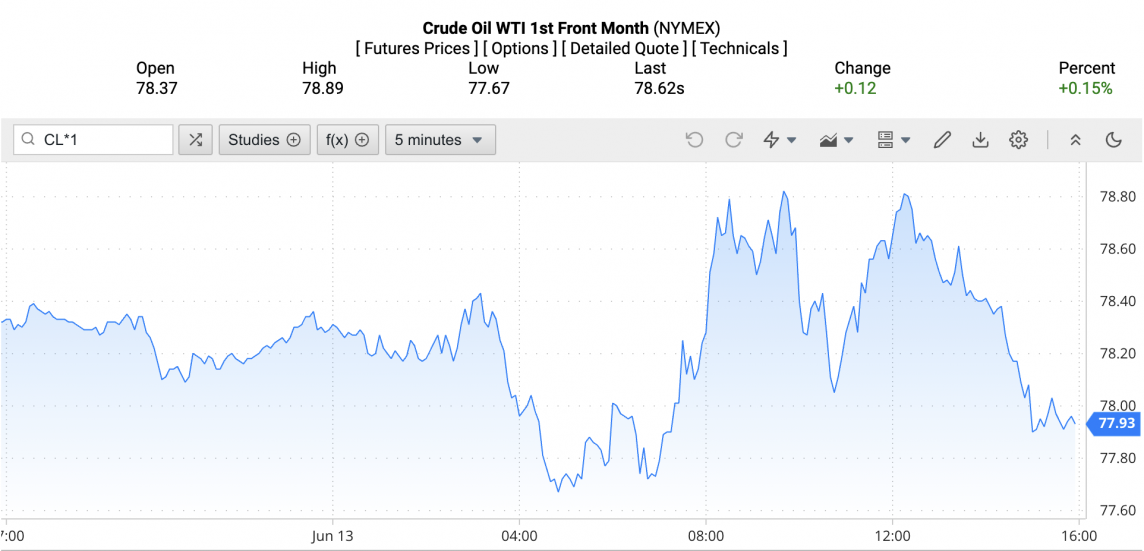The width and height of the screenshot is (1144, 551).
Task: Click the f(x) expression button
Action: pyautogui.click(x=348, y=140)
